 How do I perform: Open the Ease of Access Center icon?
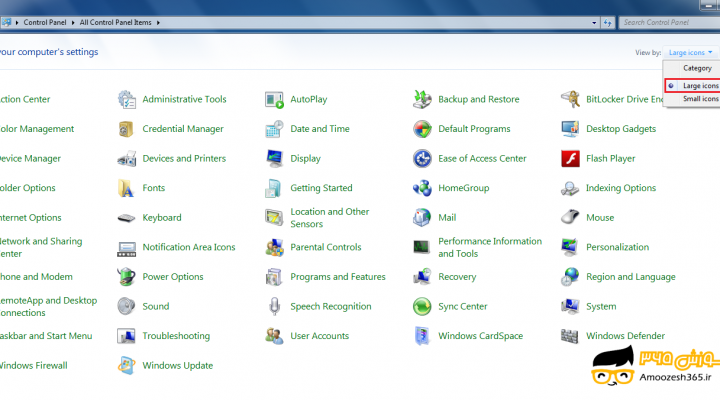tap(422, 158)
